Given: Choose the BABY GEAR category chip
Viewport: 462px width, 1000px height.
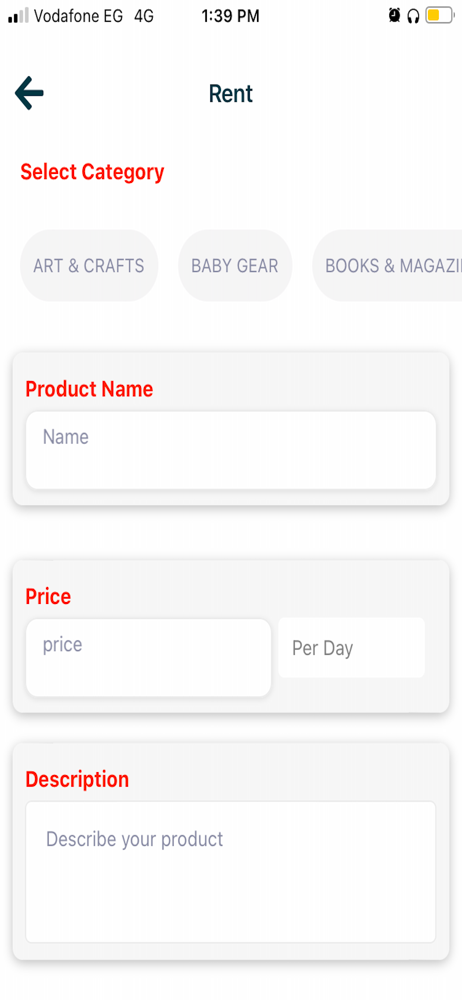Looking at the screenshot, I should pyautogui.click(x=235, y=265).
